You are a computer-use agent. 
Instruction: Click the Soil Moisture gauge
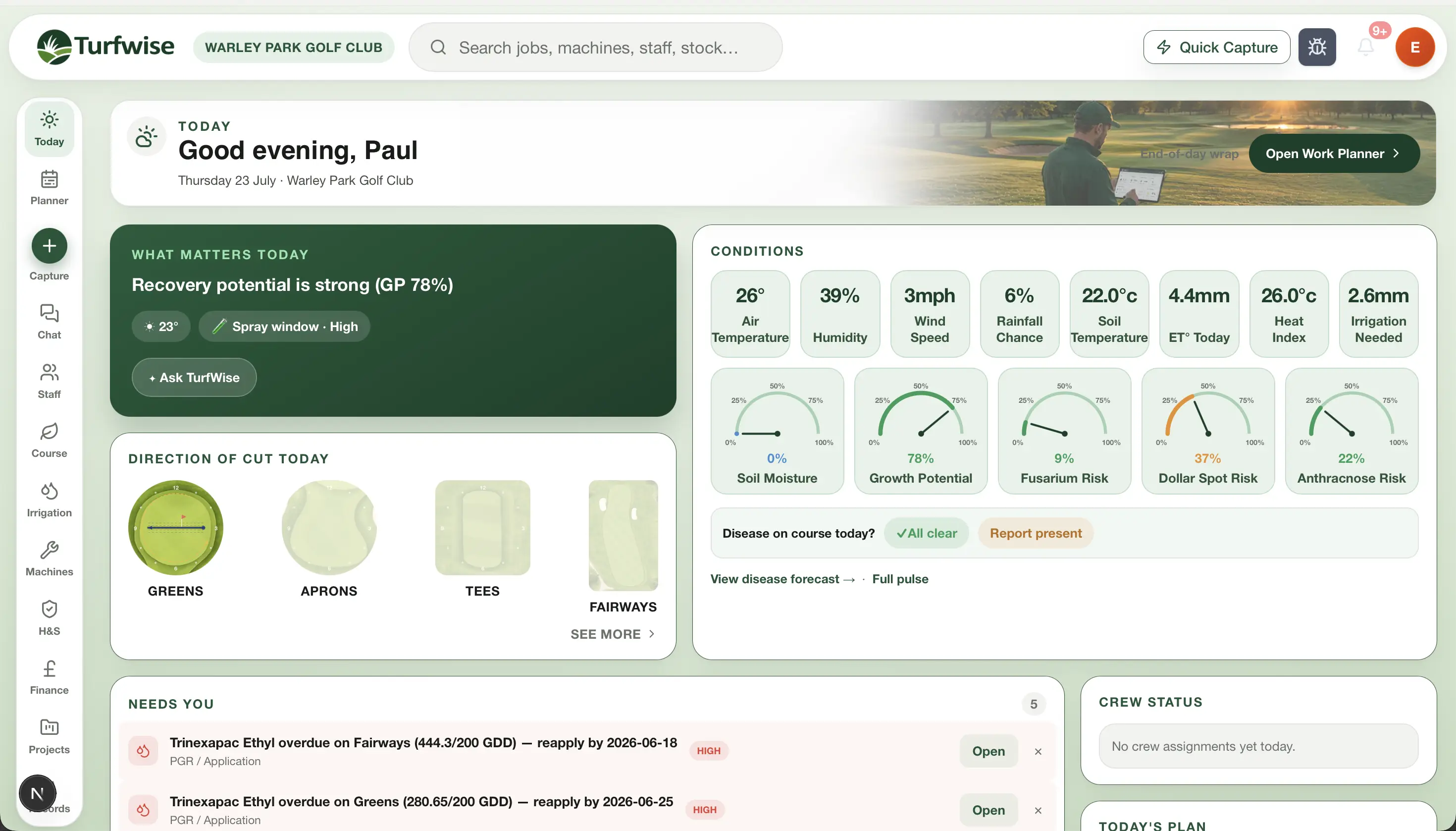click(777, 431)
